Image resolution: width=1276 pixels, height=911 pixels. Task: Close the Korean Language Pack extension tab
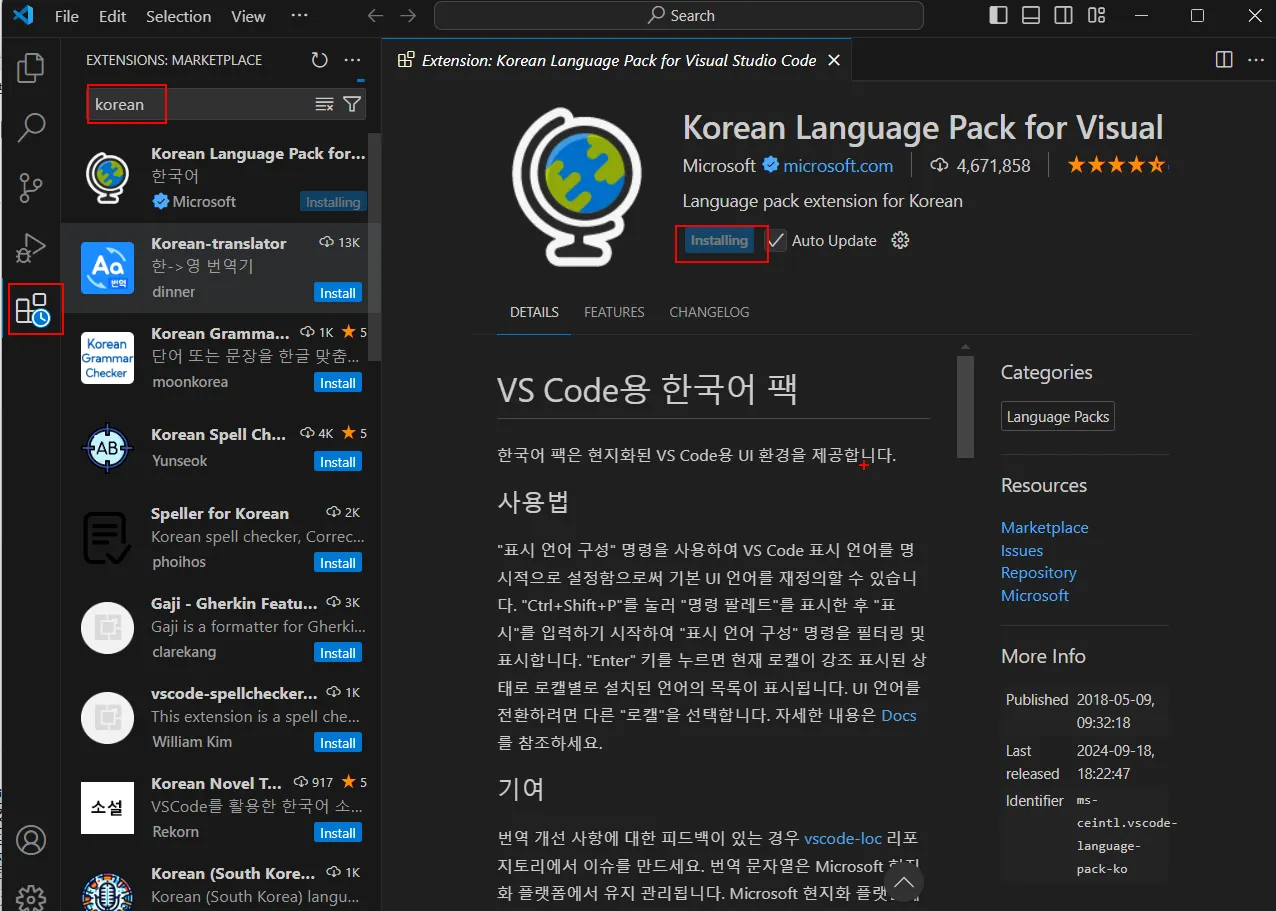[834, 60]
